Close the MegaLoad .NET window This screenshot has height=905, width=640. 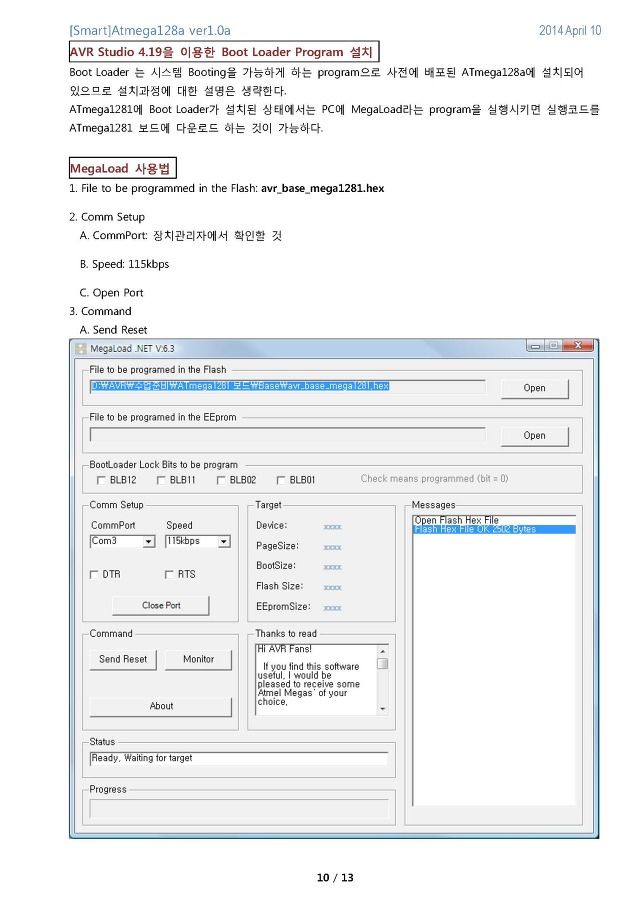pos(578,346)
